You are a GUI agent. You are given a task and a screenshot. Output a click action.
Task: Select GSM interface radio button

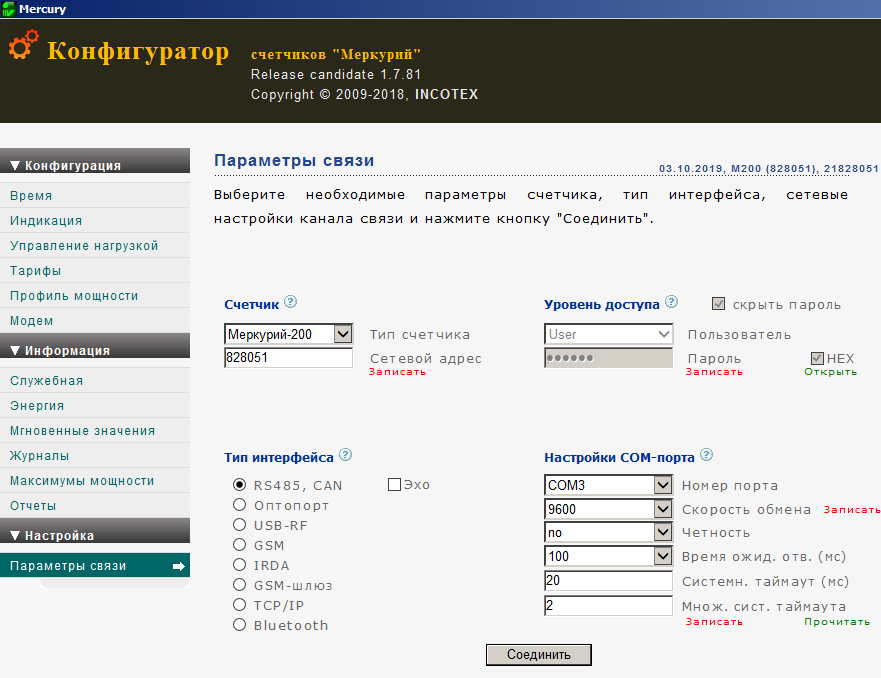point(240,544)
